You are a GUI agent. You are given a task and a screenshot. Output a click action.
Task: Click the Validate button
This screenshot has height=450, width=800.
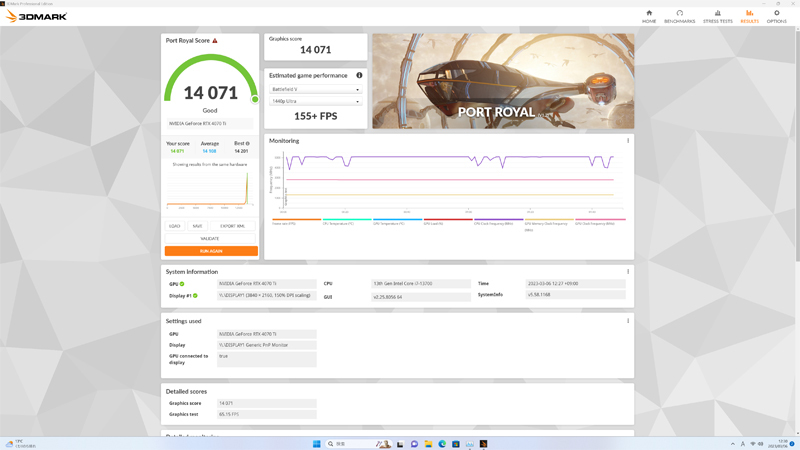point(210,238)
